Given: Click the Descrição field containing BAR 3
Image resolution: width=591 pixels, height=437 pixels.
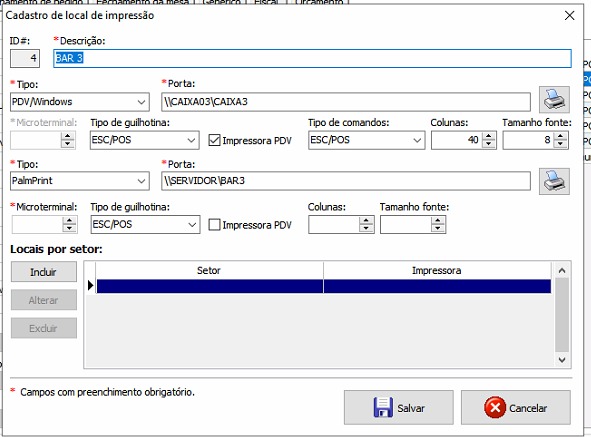Looking at the screenshot, I should pyautogui.click(x=312, y=58).
